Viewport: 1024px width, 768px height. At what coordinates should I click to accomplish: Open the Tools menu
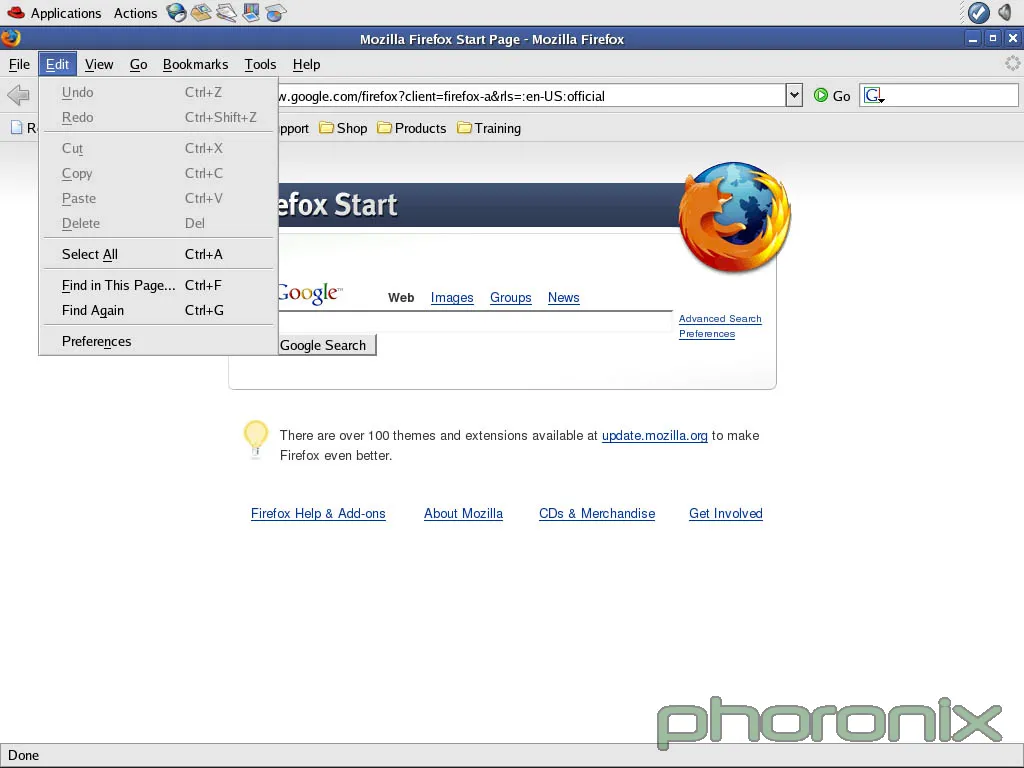(x=260, y=64)
